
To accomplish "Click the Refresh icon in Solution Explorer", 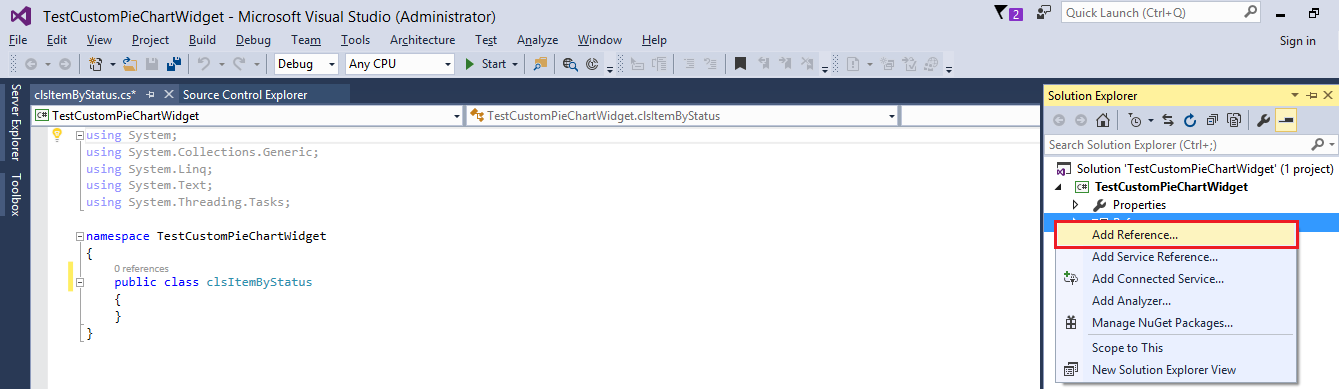I will [x=1189, y=121].
